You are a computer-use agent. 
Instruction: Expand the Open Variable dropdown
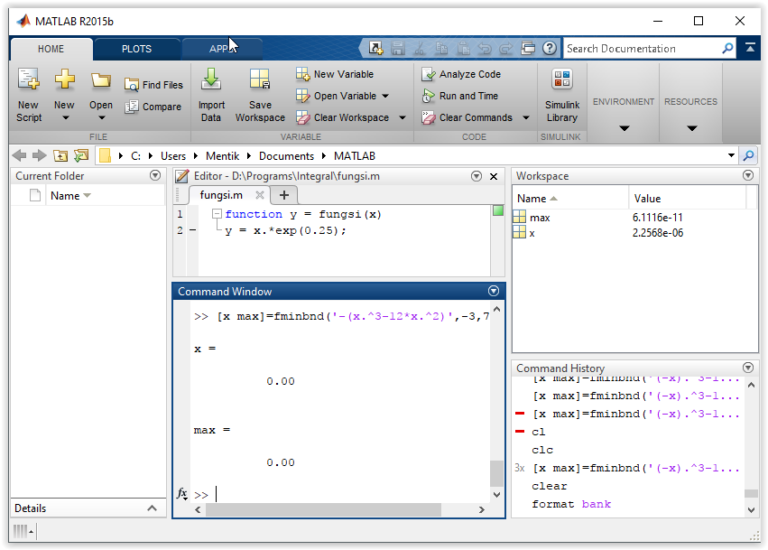pyautogui.click(x=385, y=96)
